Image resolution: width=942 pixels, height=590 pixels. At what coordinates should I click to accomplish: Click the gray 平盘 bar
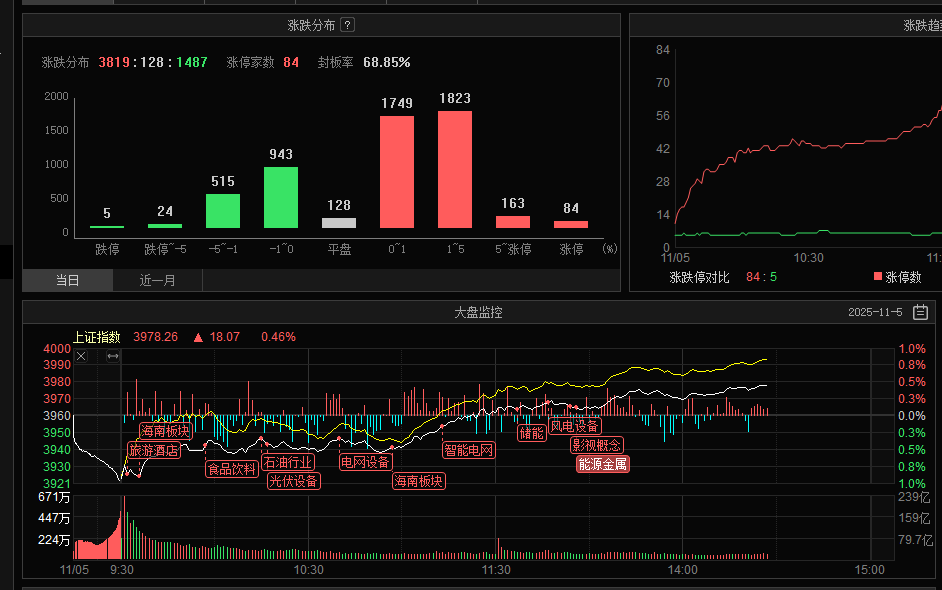click(x=339, y=223)
